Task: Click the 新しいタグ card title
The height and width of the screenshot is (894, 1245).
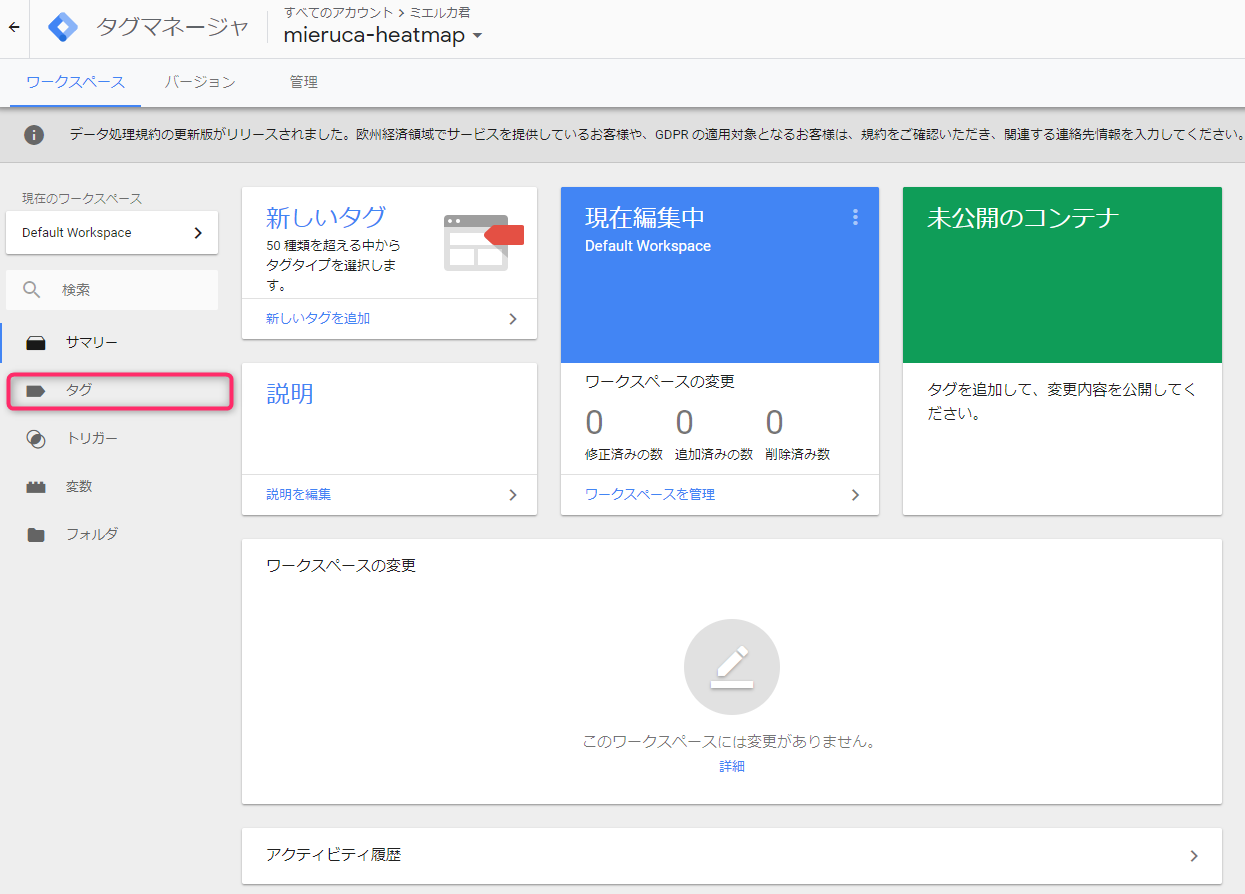Action: [x=326, y=217]
